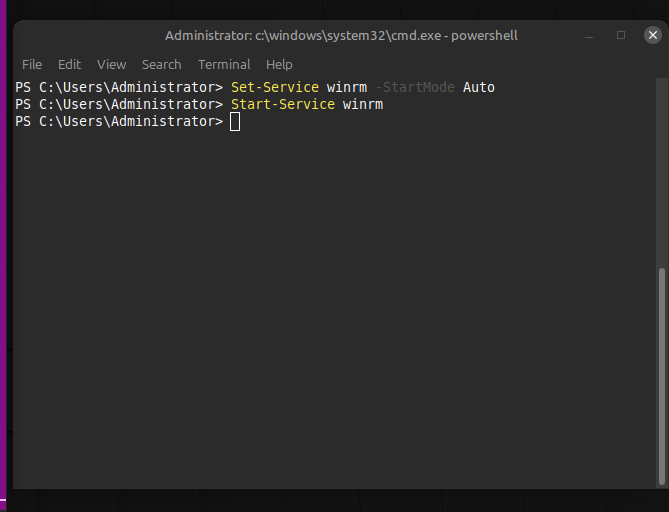Click the cursor block at the empty prompt

point(235,122)
